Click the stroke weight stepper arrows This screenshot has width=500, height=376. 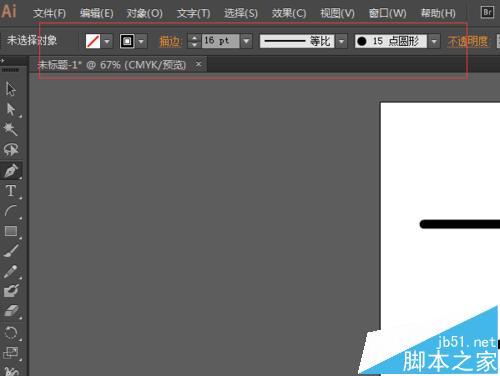[194, 41]
